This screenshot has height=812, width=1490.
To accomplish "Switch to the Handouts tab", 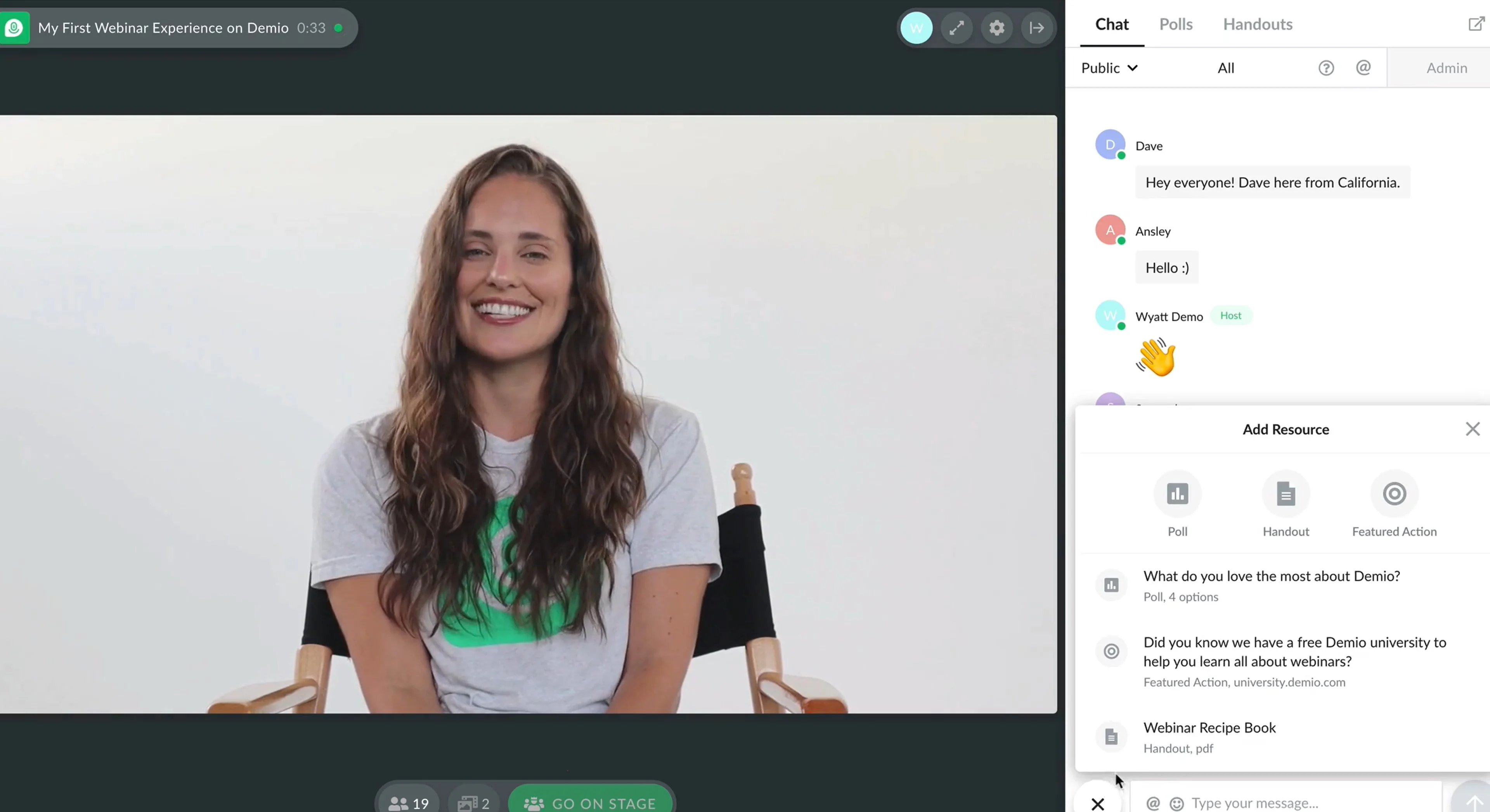I will 1257,24.
